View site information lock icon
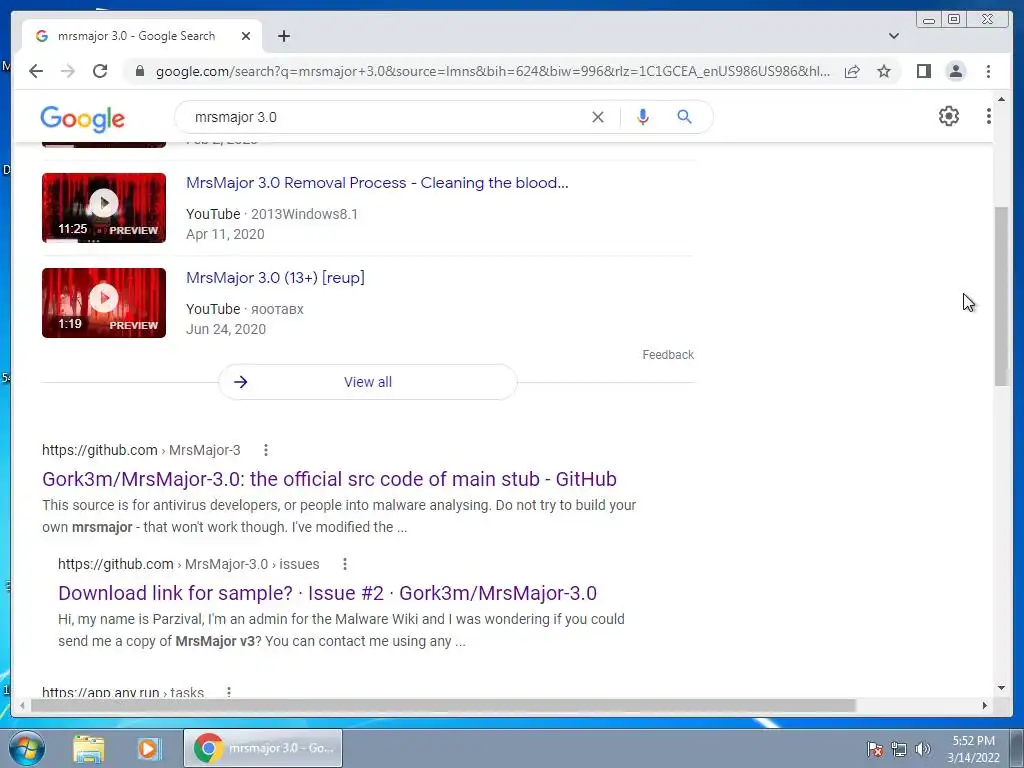1024x768 pixels. (x=140, y=71)
